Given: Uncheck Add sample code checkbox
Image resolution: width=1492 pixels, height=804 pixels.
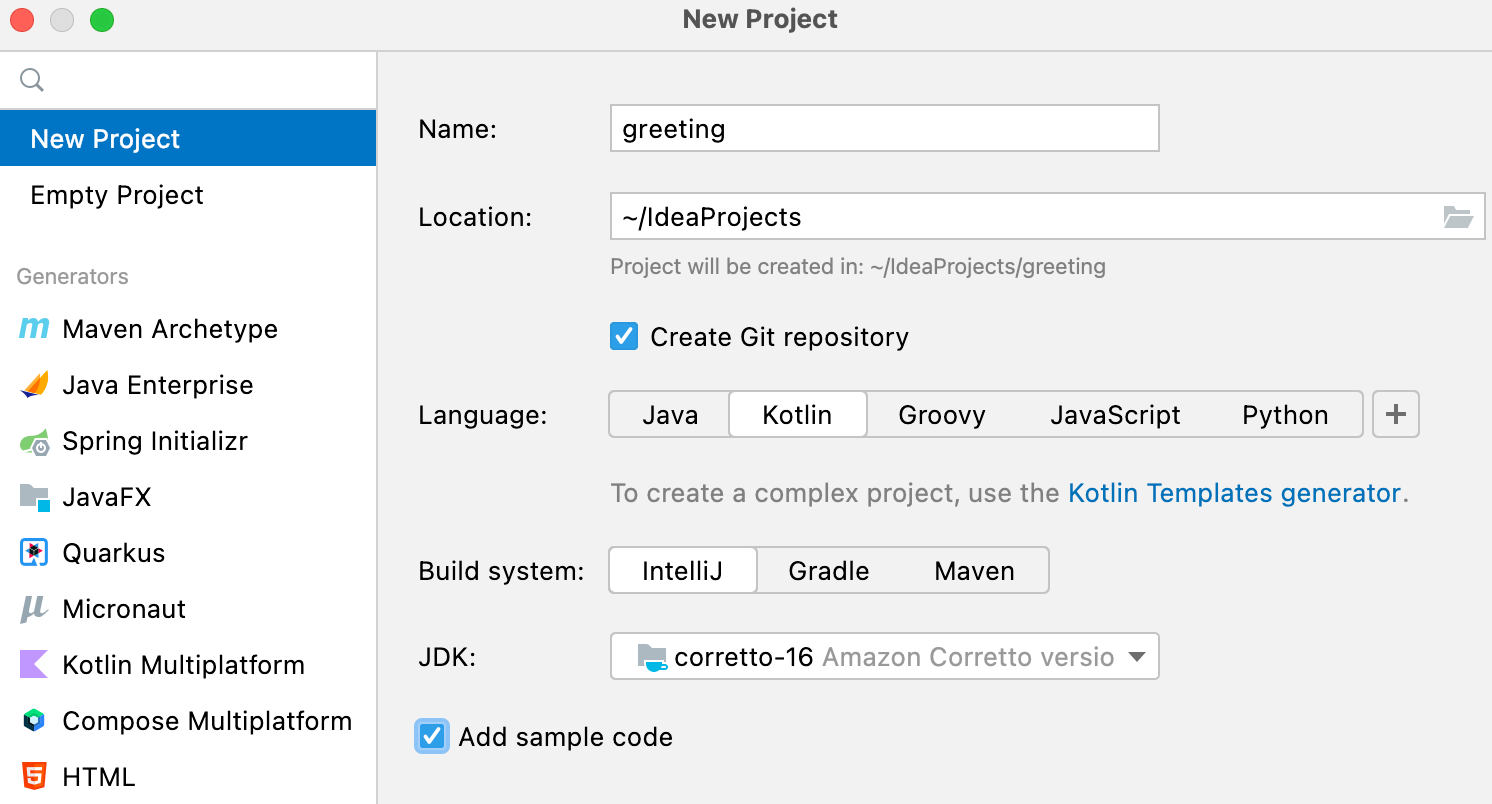Looking at the screenshot, I should pos(432,737).
